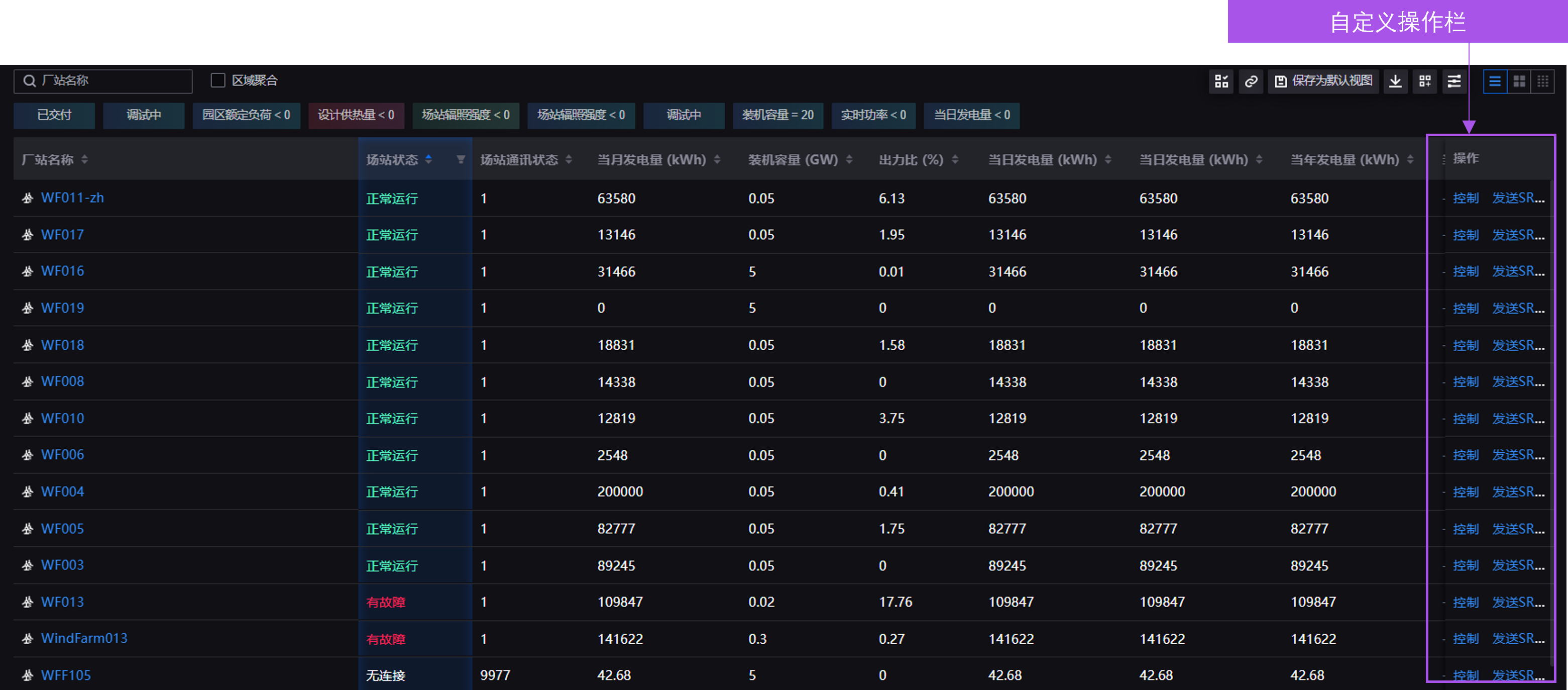Select the 实时功率 < 0 filter tag
Image resolution: width=1568 pixels, height=690 pixels.
tap(873, 115)
